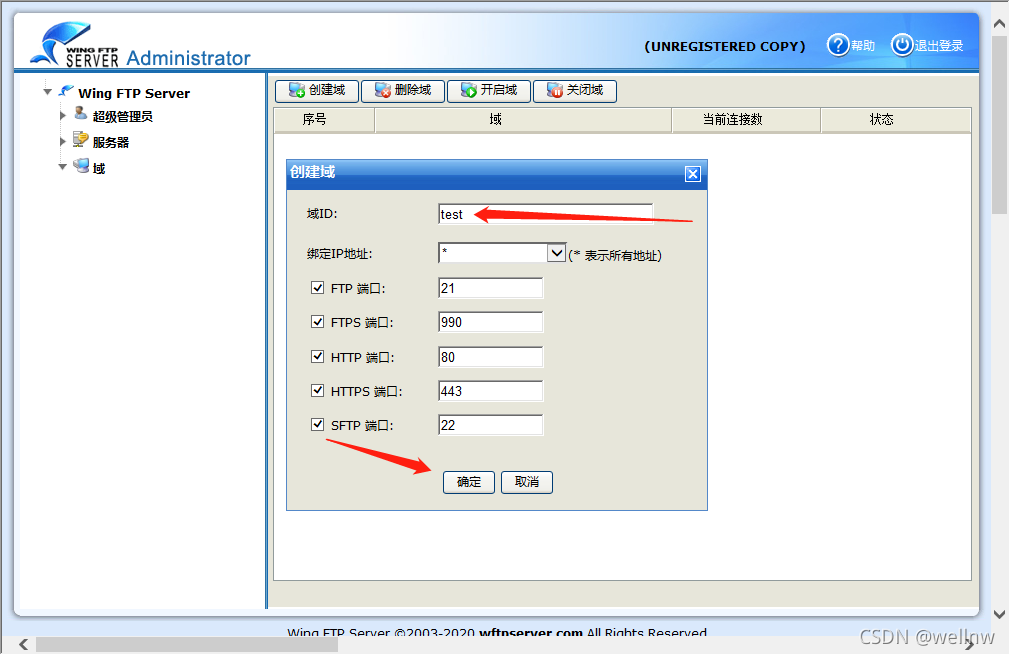This screenshot has width=1010, height=655.
Task: Collapse the Wing FTP Server tree node
Action: coord(48,92)
